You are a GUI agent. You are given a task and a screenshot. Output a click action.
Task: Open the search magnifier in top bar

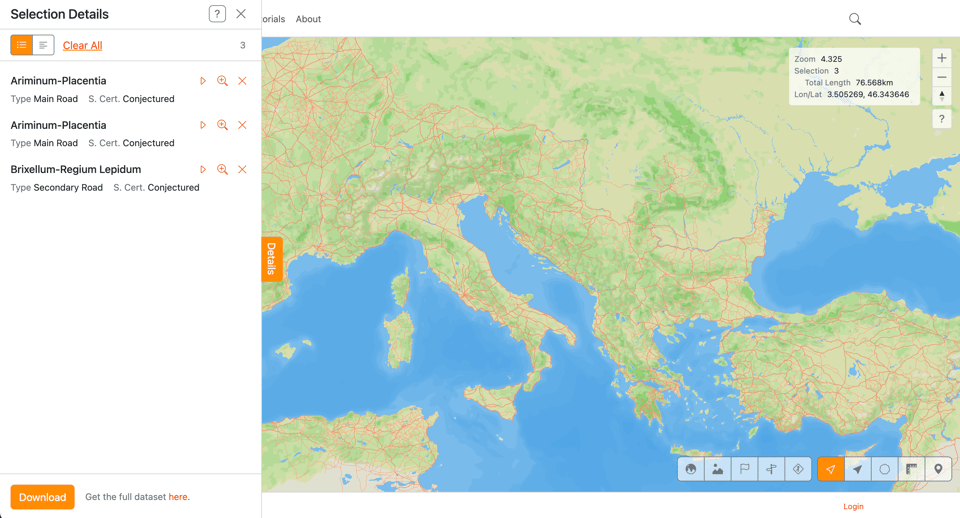click(855, 19)
